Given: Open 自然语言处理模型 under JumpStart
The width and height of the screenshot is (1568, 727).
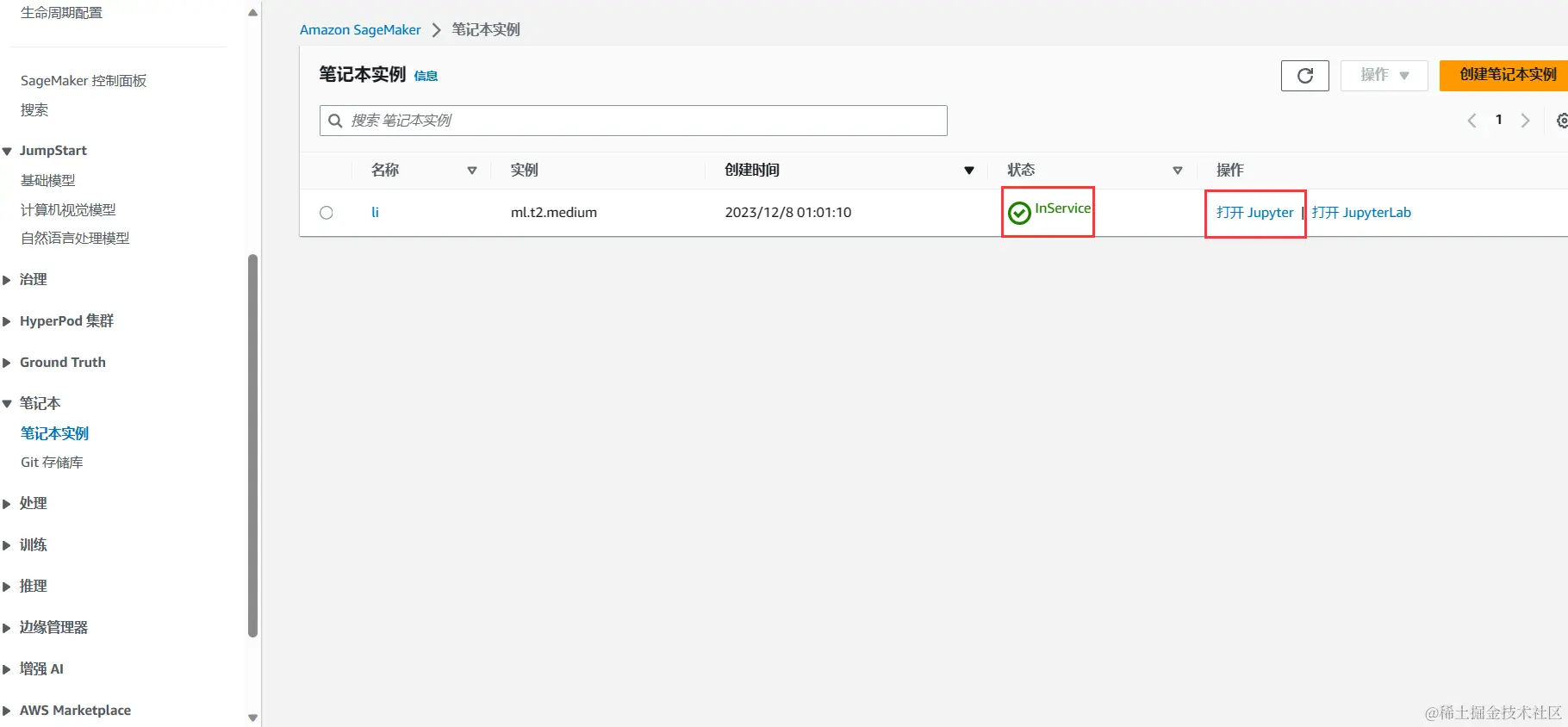Looking at the screenshot, I should click(75, 238).
